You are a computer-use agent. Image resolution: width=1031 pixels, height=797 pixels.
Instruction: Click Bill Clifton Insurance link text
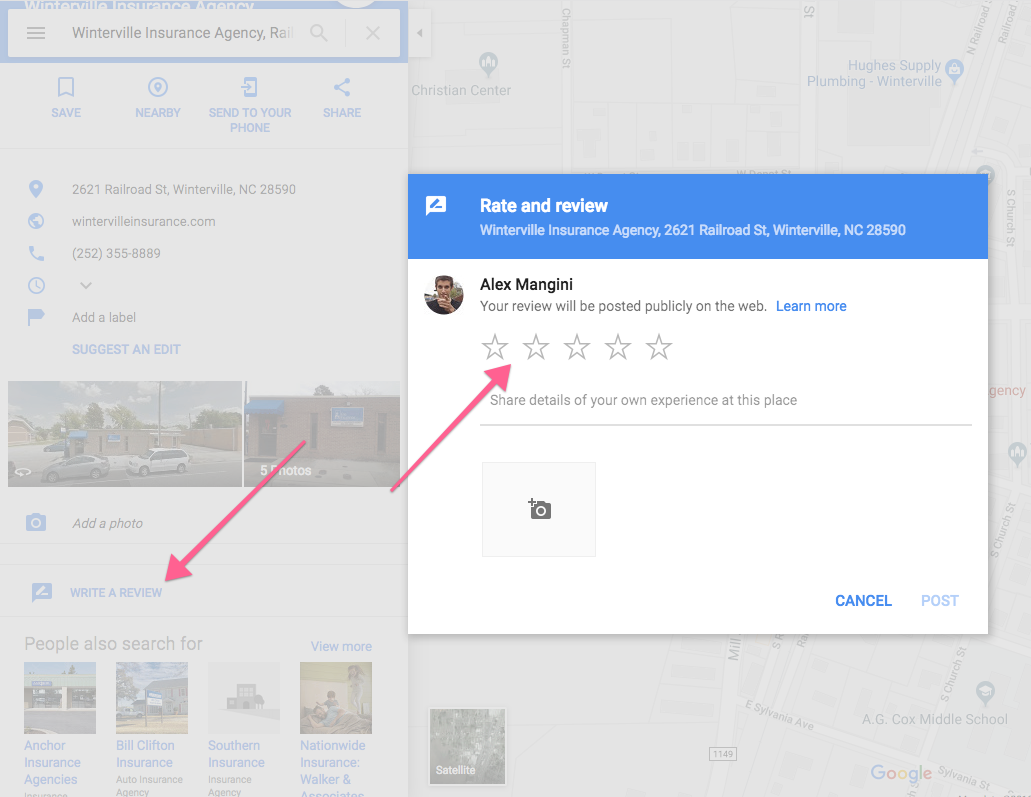coord(145,754)
